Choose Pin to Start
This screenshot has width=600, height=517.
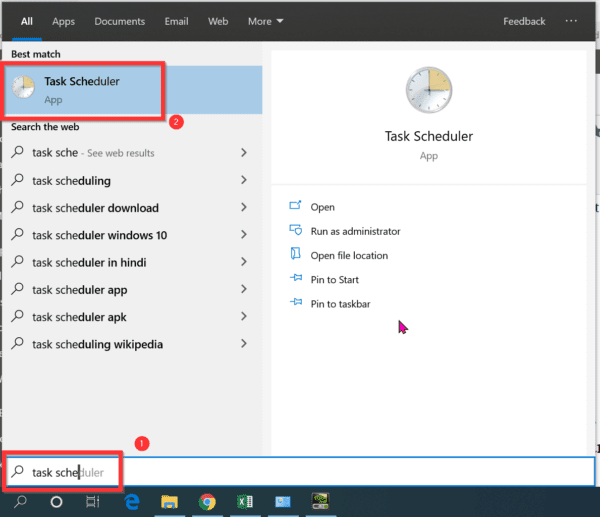click(335, 280)
